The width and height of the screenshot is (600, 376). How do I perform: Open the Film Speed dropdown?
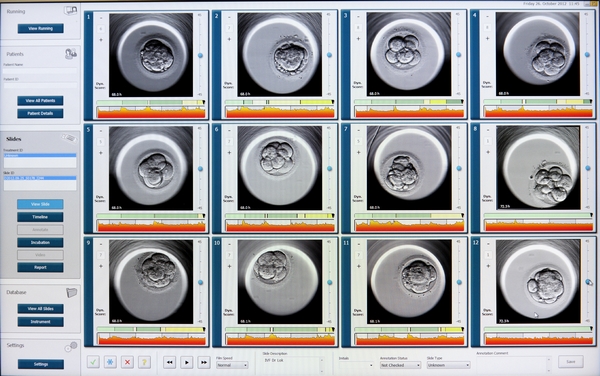tap(232, 365)
